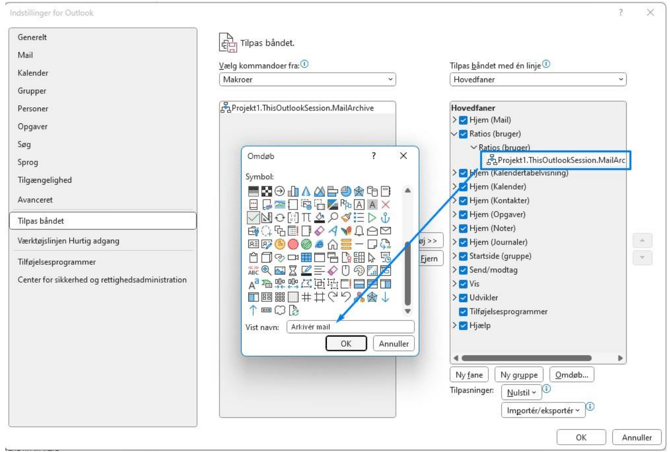Viewport: 670px width, 452px height.
Task: Confirm rename with OK in Omdøb dialog
Action: 346,343
